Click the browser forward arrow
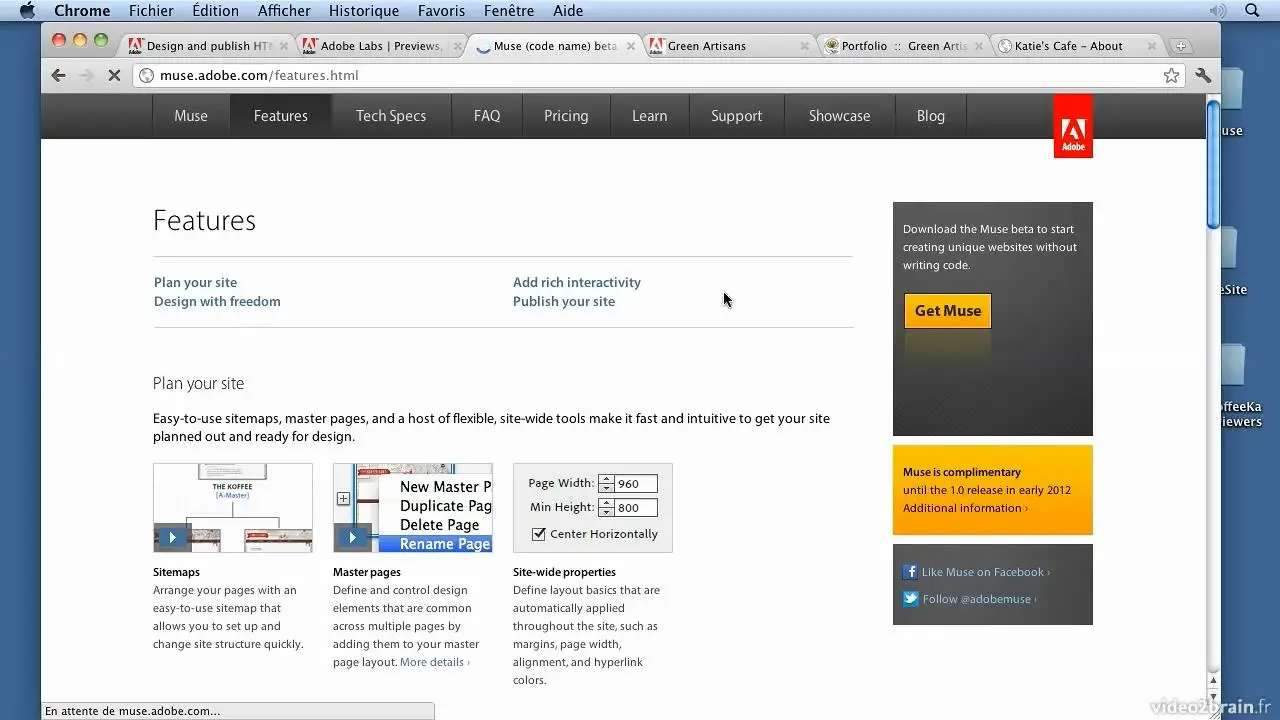Image resolution: width=1280 pixels, height=720 pixels. 86,75
